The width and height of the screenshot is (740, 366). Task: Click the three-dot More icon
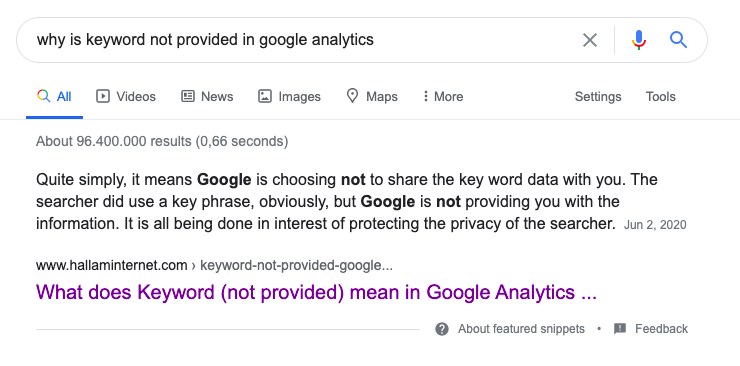426,96
